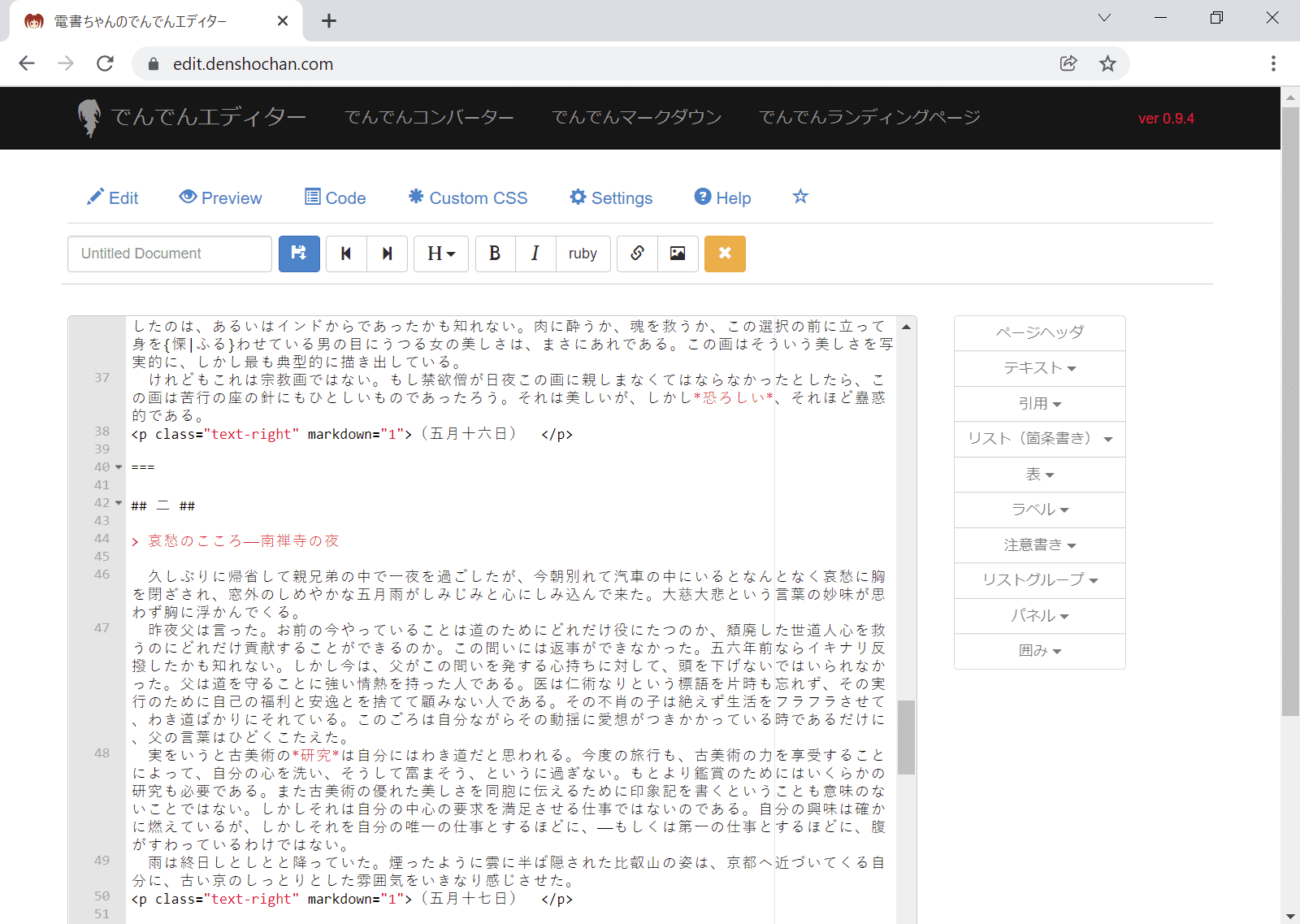Collapse the fold arrow at line 42
Screen dimensions: 1300x924
click(119, 503)
